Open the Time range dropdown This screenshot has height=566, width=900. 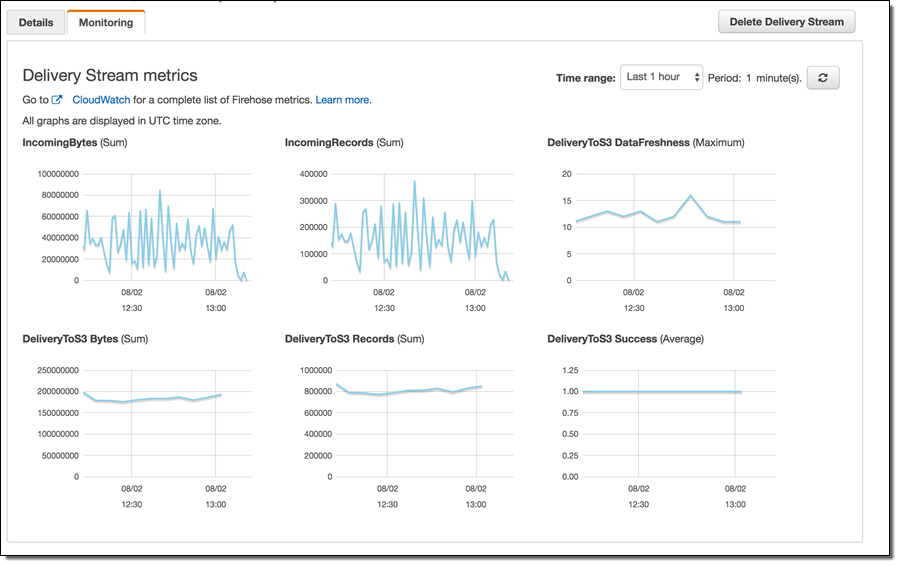tap(661, 77)
